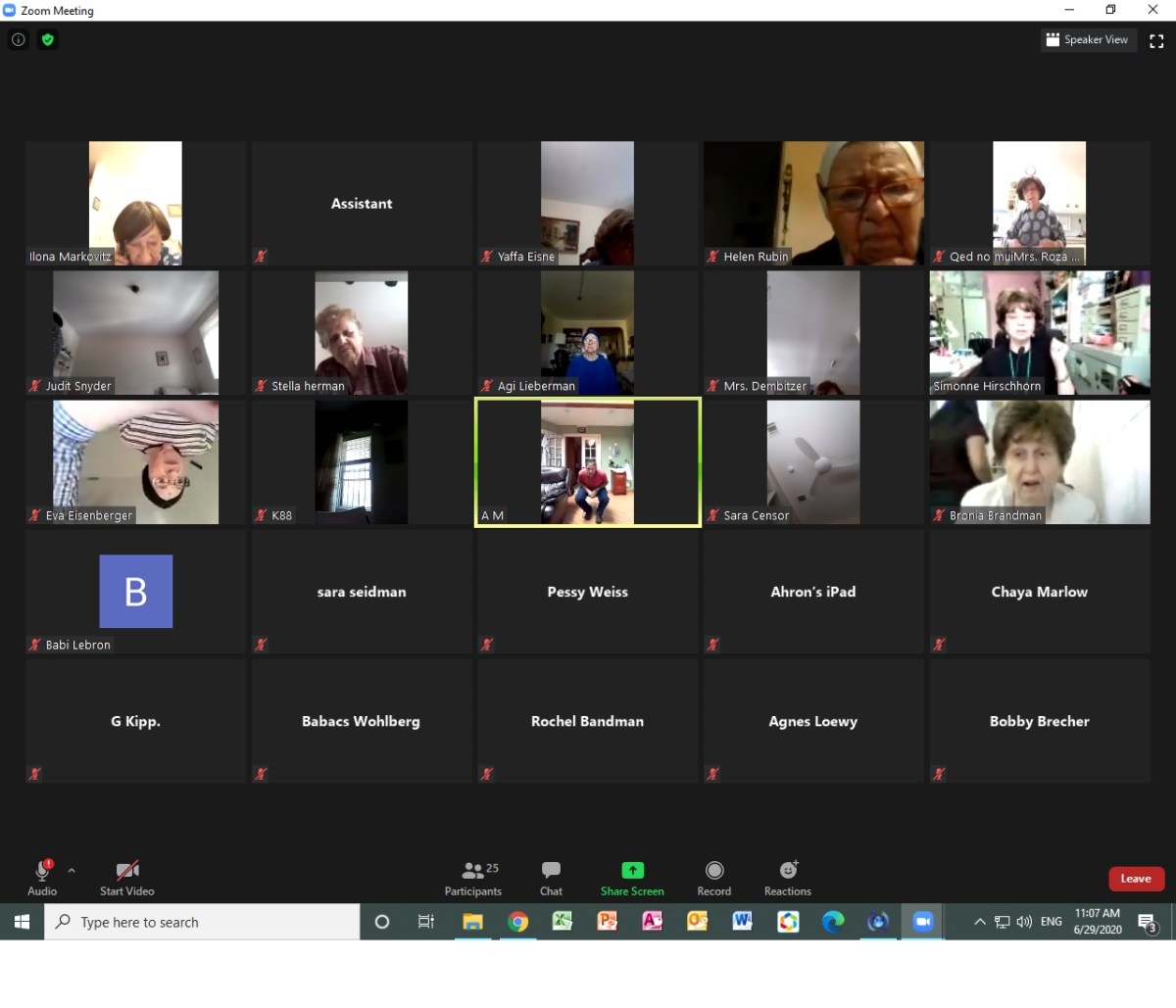Enter full screen mode

point(1156,41)
